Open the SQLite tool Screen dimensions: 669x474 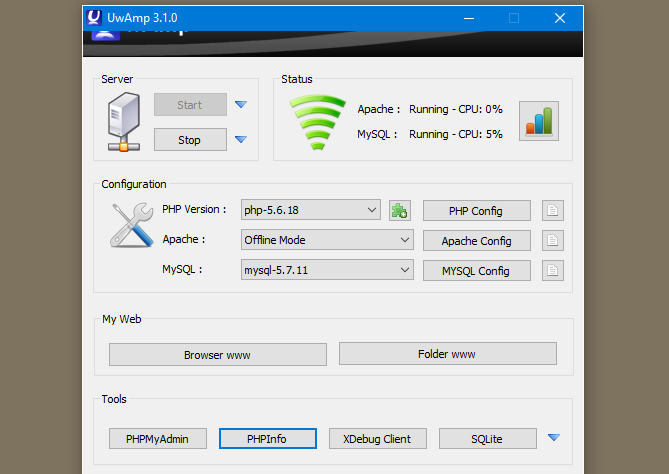point(488,439)
